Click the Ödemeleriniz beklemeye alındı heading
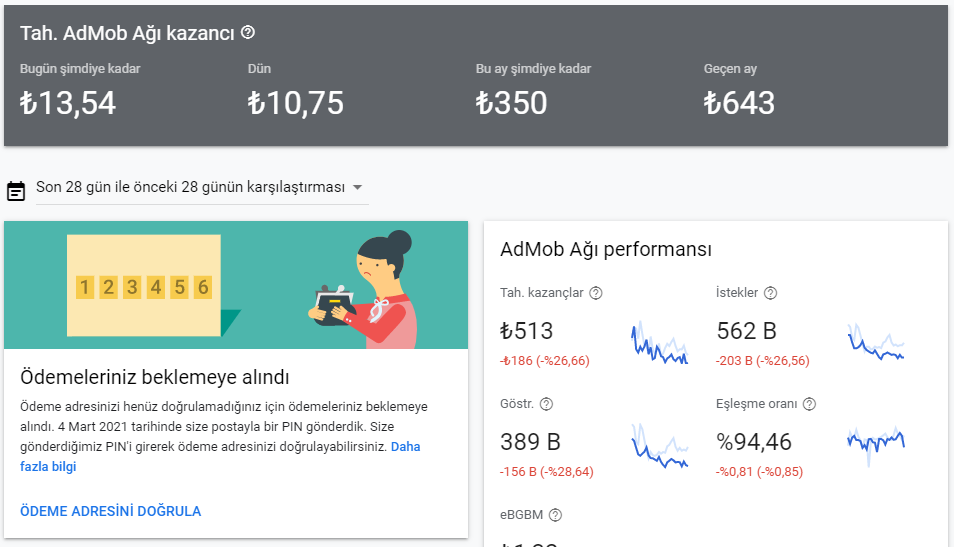Image resolution: width=954 pixels, height=547 pixels. tap(155, 377)
